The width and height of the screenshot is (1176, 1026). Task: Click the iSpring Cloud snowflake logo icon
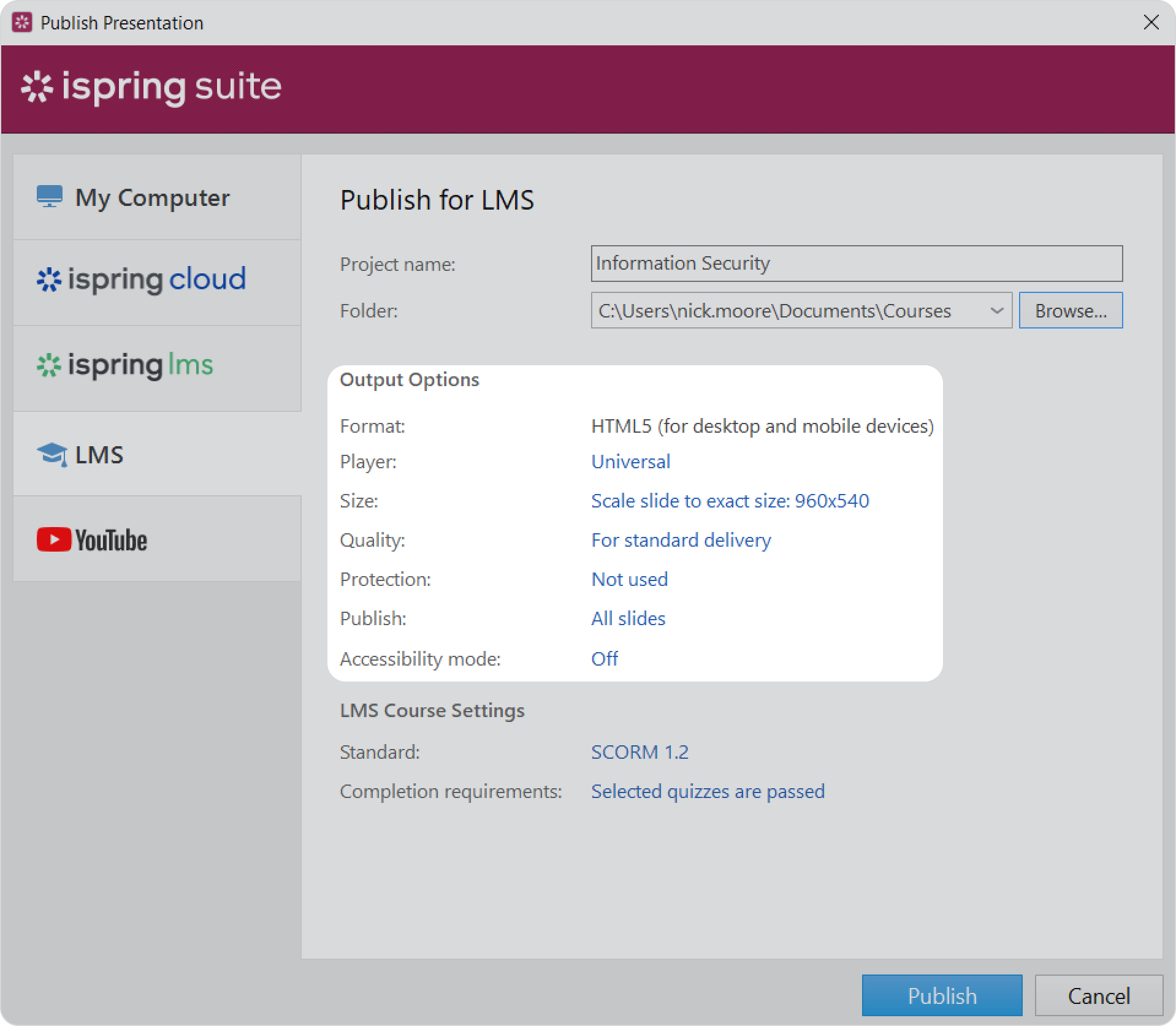49,279
